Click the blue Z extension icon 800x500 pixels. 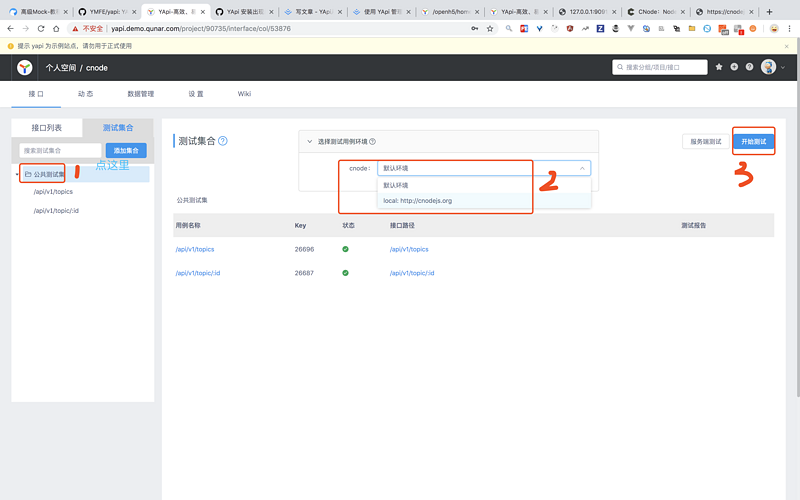point(600,29)
